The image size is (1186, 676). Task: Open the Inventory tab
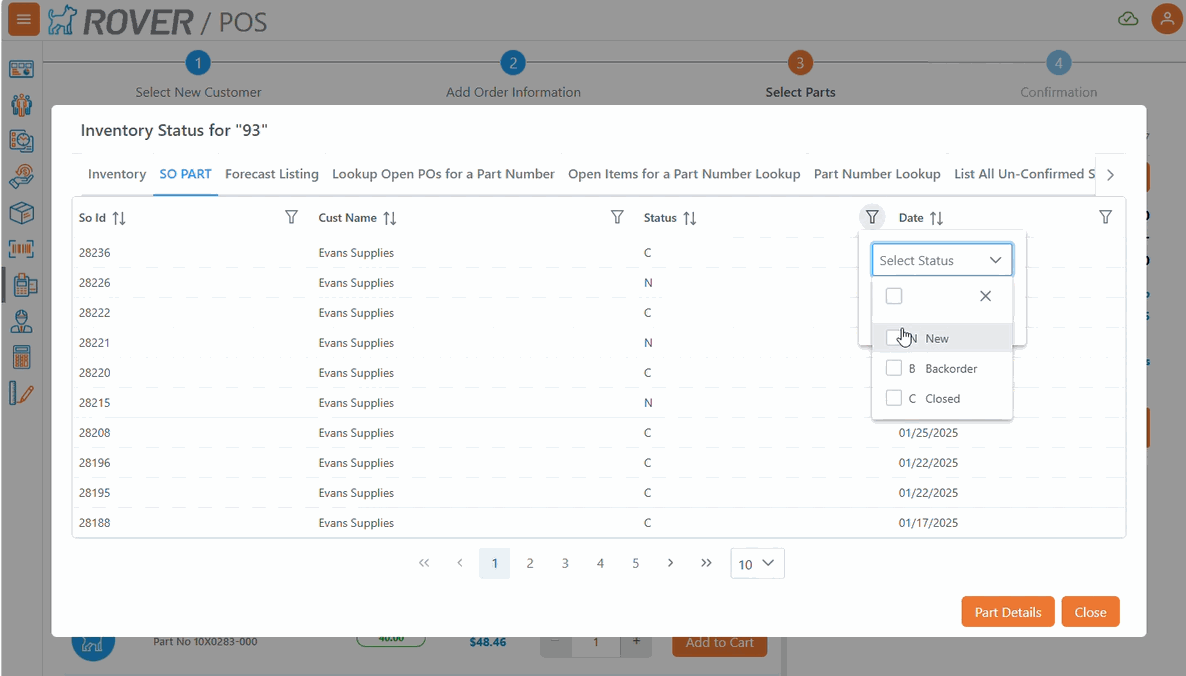click(x=116, y=173)
